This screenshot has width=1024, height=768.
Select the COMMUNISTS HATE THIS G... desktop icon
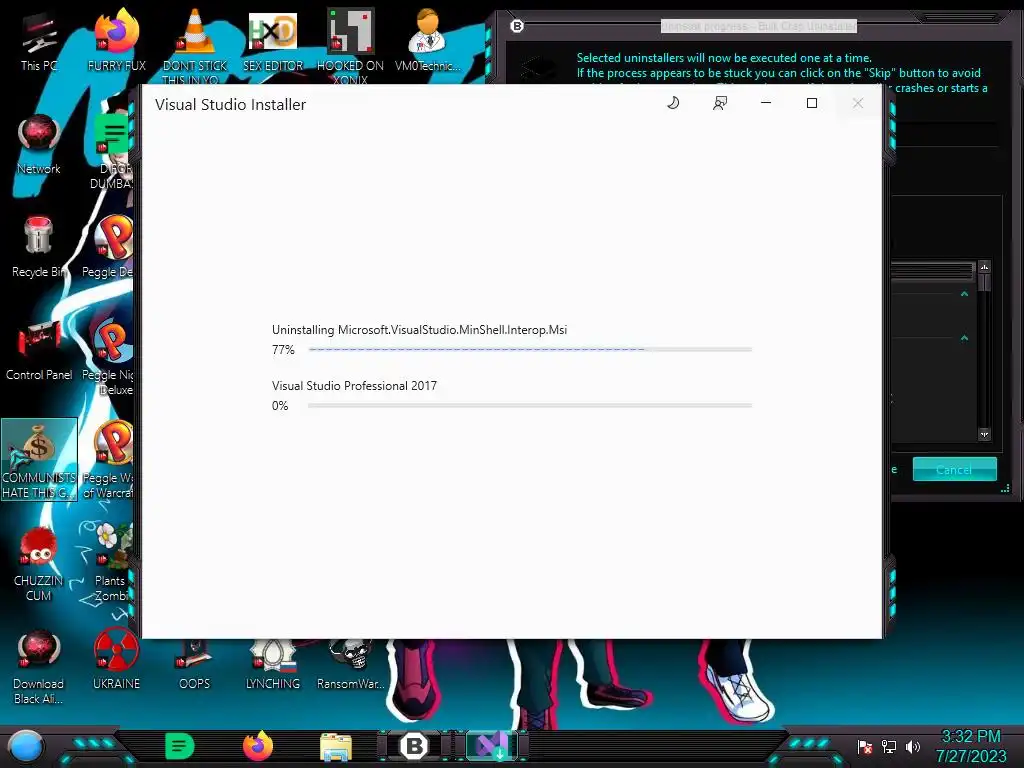(39, 460)
